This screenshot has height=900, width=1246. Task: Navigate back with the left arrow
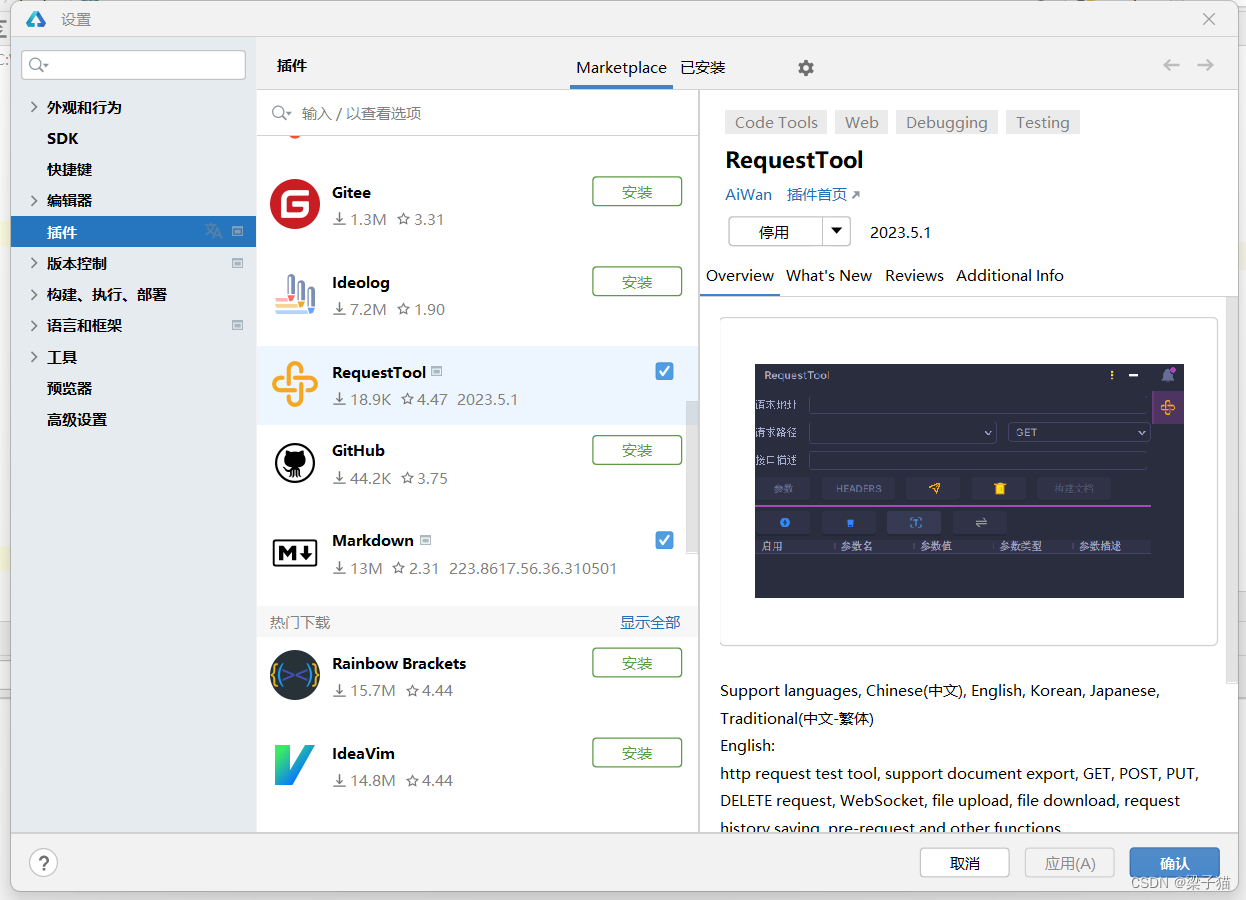point(1171,65)
